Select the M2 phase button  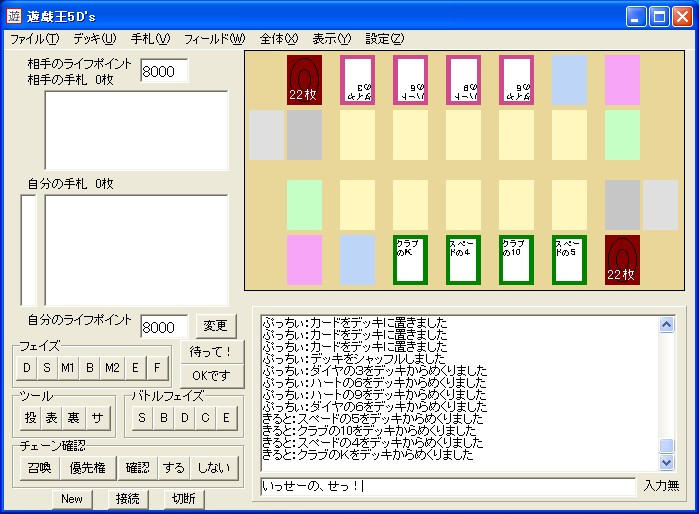pos(112,368)
